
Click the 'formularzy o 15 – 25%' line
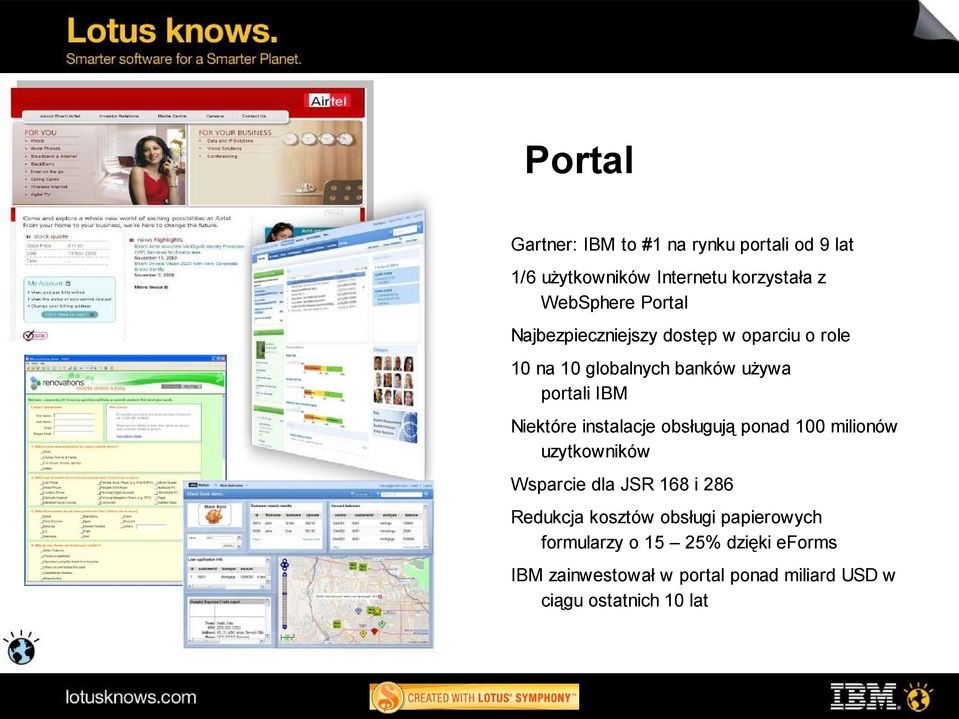pos(689,542)
